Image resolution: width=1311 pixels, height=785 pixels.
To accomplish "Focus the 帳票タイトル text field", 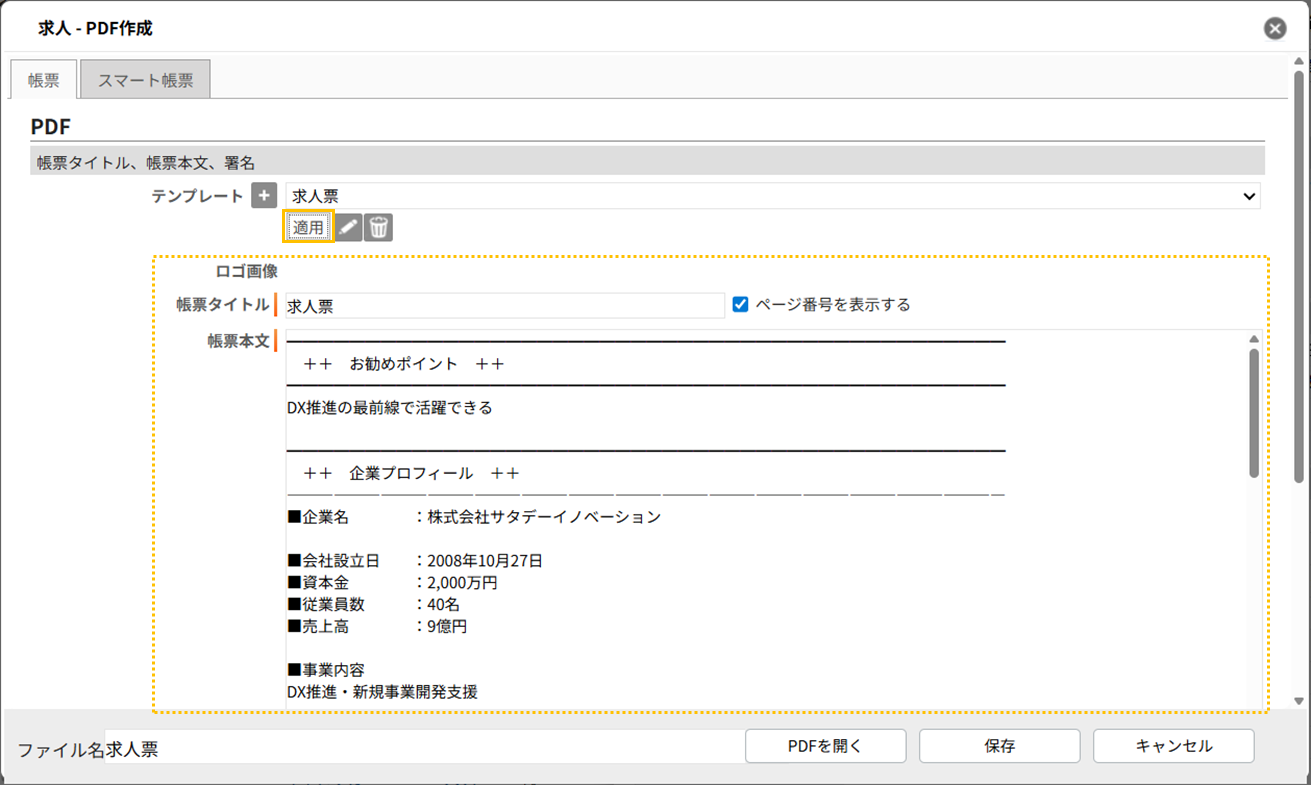I will (x=504, y=306).
